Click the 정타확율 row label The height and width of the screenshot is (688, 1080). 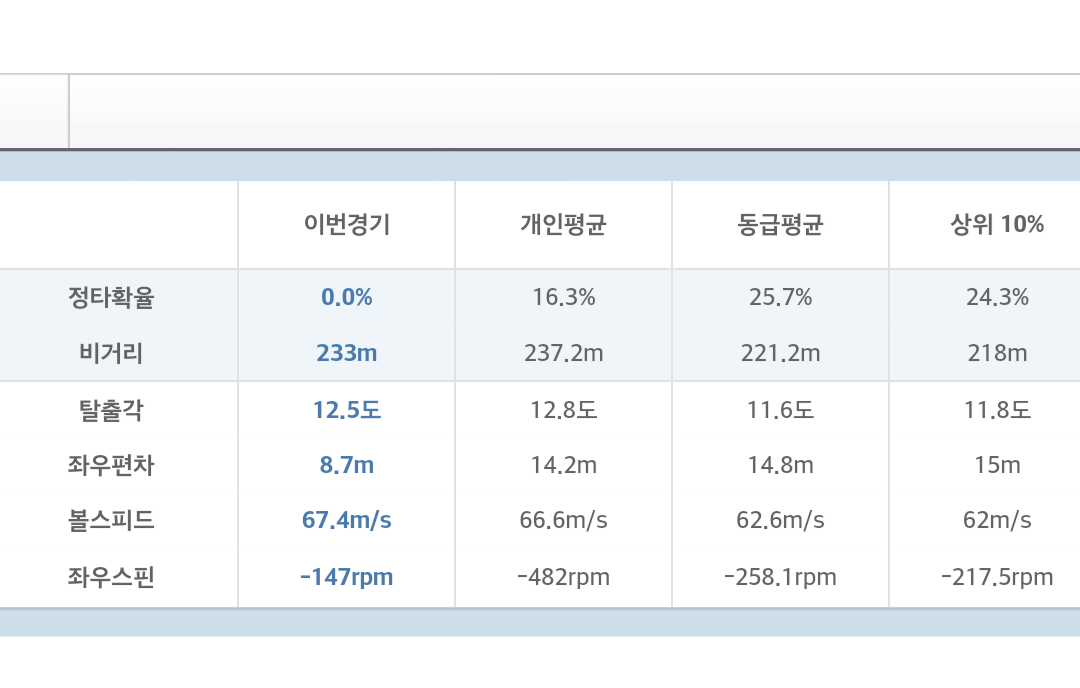(x=111, y=297)
